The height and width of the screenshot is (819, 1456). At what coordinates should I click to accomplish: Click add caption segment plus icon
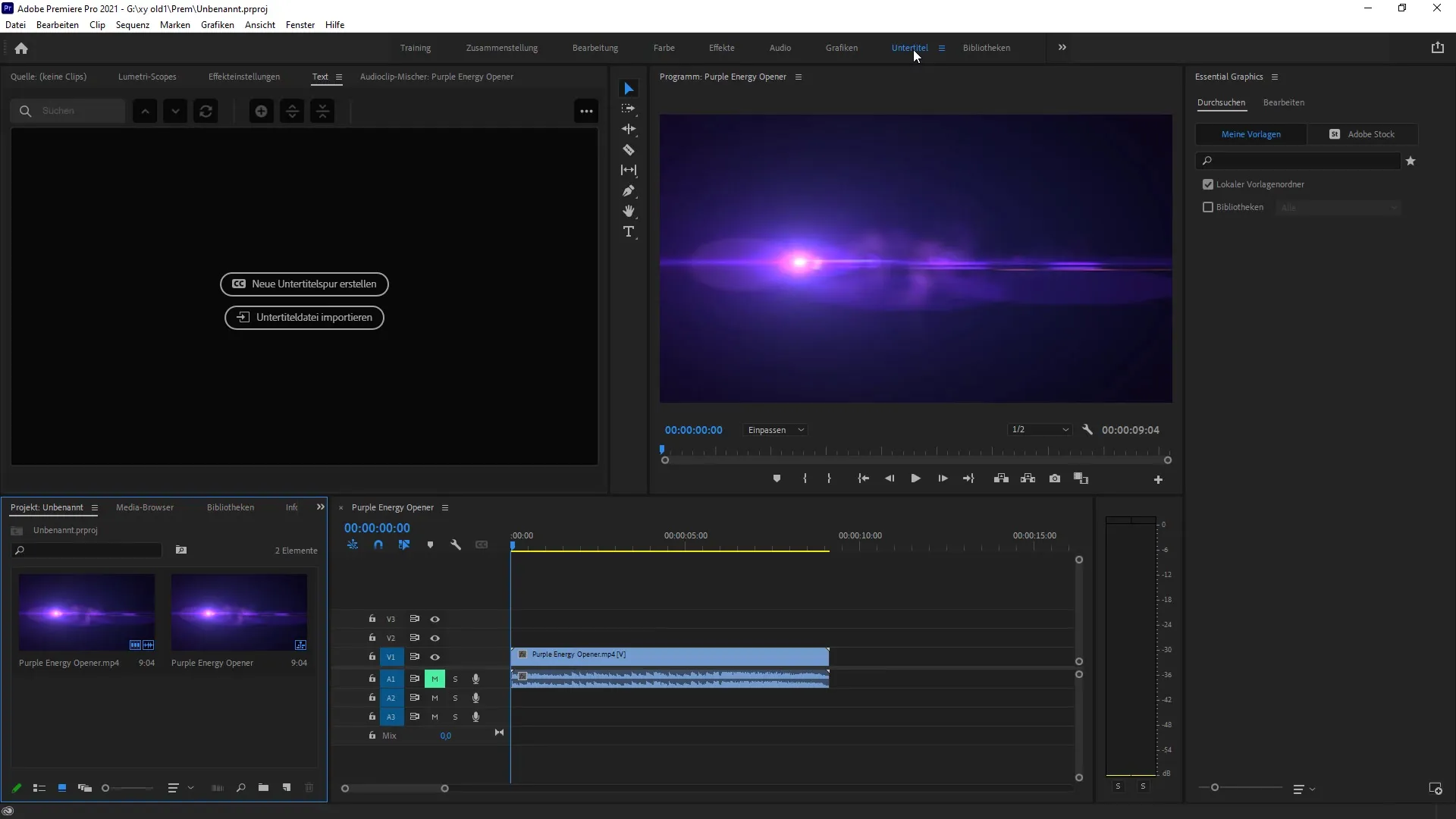point(261,111)
